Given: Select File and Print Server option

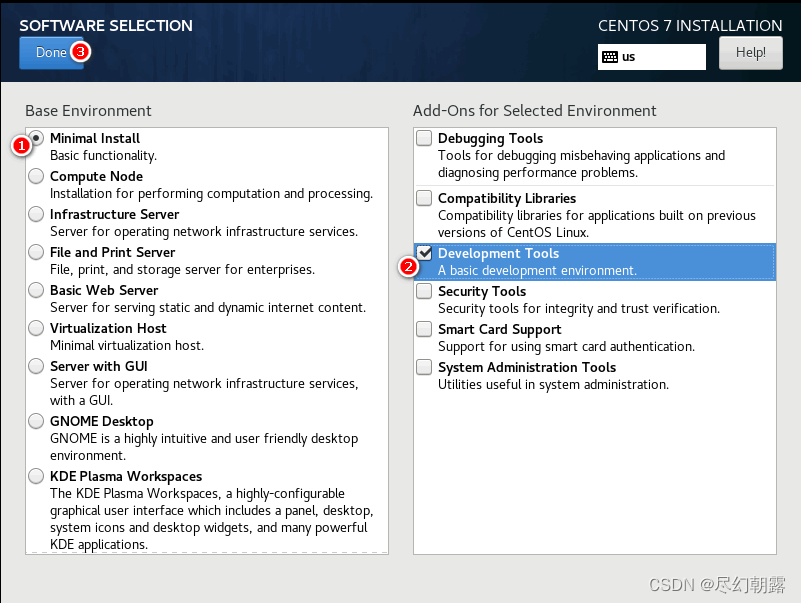Looking at the screenshot, I should [x=36, y=252].
